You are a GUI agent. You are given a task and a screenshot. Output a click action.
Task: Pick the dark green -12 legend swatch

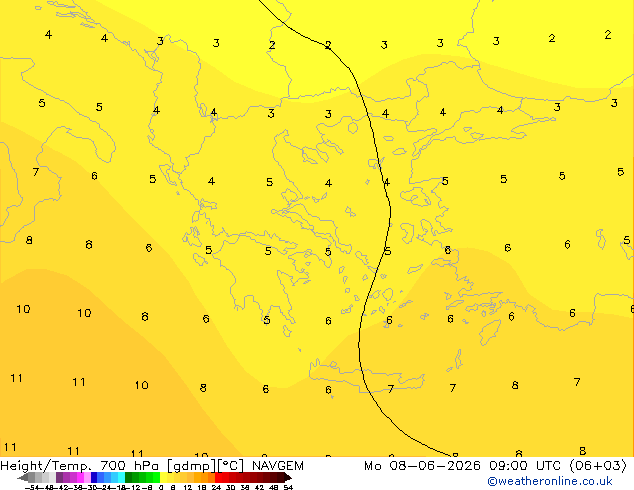[129, 477]
